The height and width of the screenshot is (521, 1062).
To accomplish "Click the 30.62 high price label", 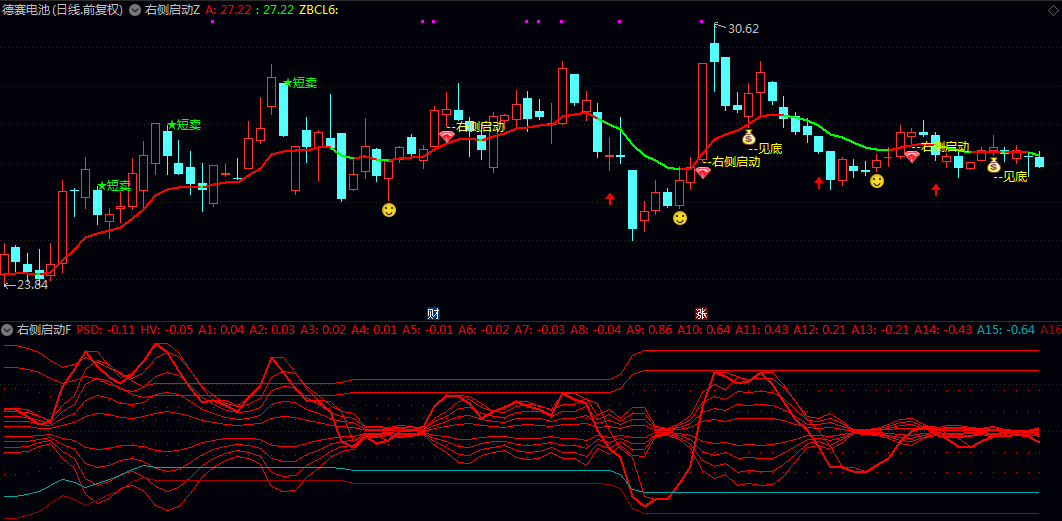I will (x=744, y=28).
